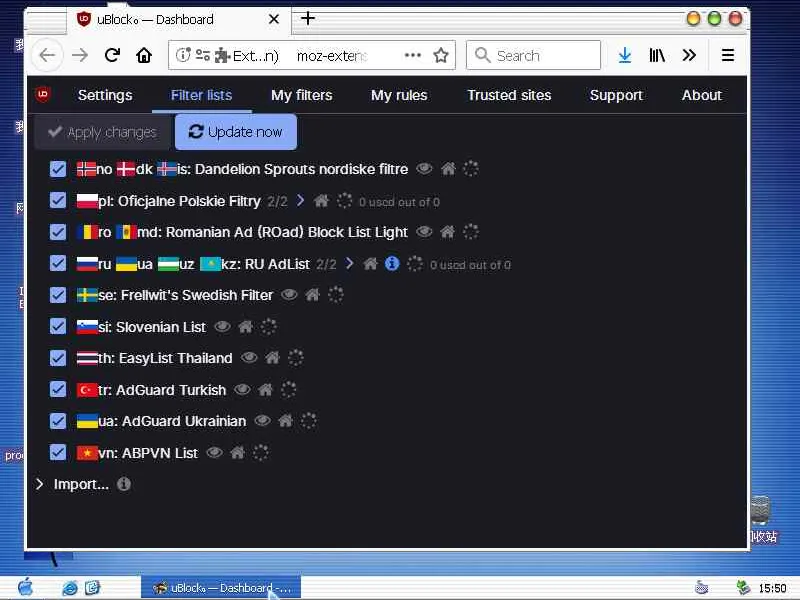Toggle AdGuard Turkish checkbox
The width and height of the screenshot is (800, 600).
tap(58, 389)
